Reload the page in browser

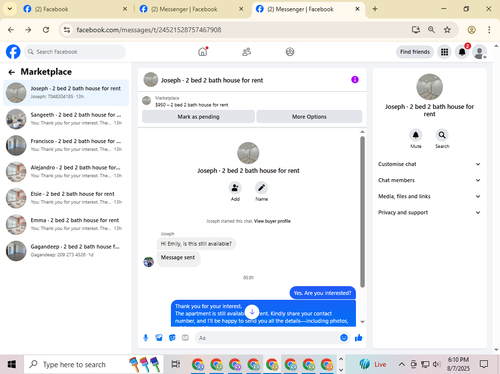tap(46, 30)
